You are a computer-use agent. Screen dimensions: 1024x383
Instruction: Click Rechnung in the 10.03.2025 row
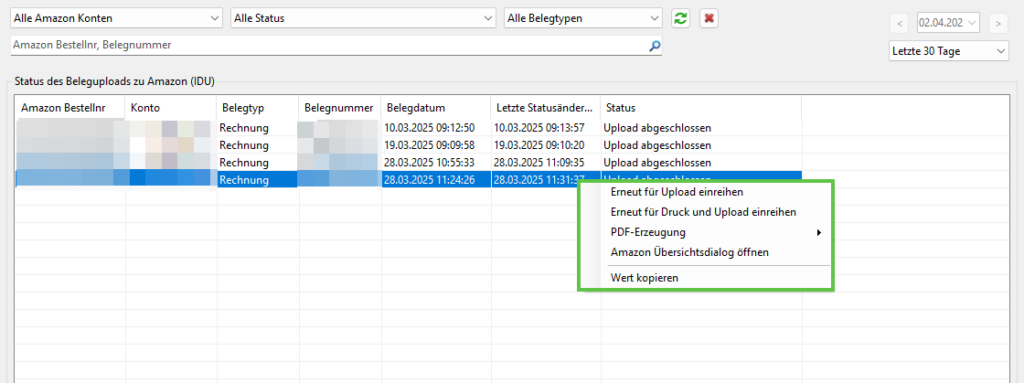[244, 127]
